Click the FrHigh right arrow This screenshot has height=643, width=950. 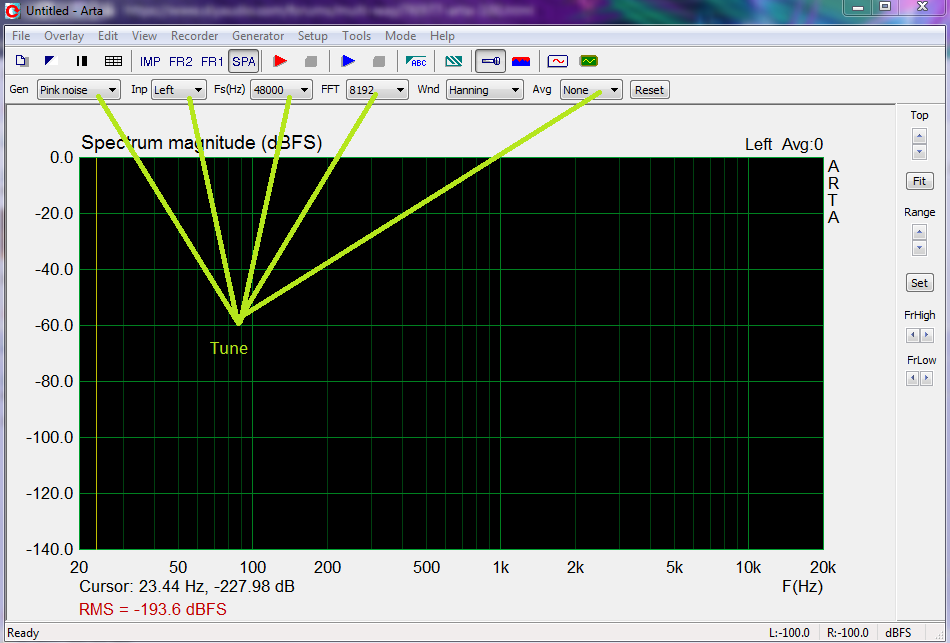pyautogui.click(x=926, y=335)
